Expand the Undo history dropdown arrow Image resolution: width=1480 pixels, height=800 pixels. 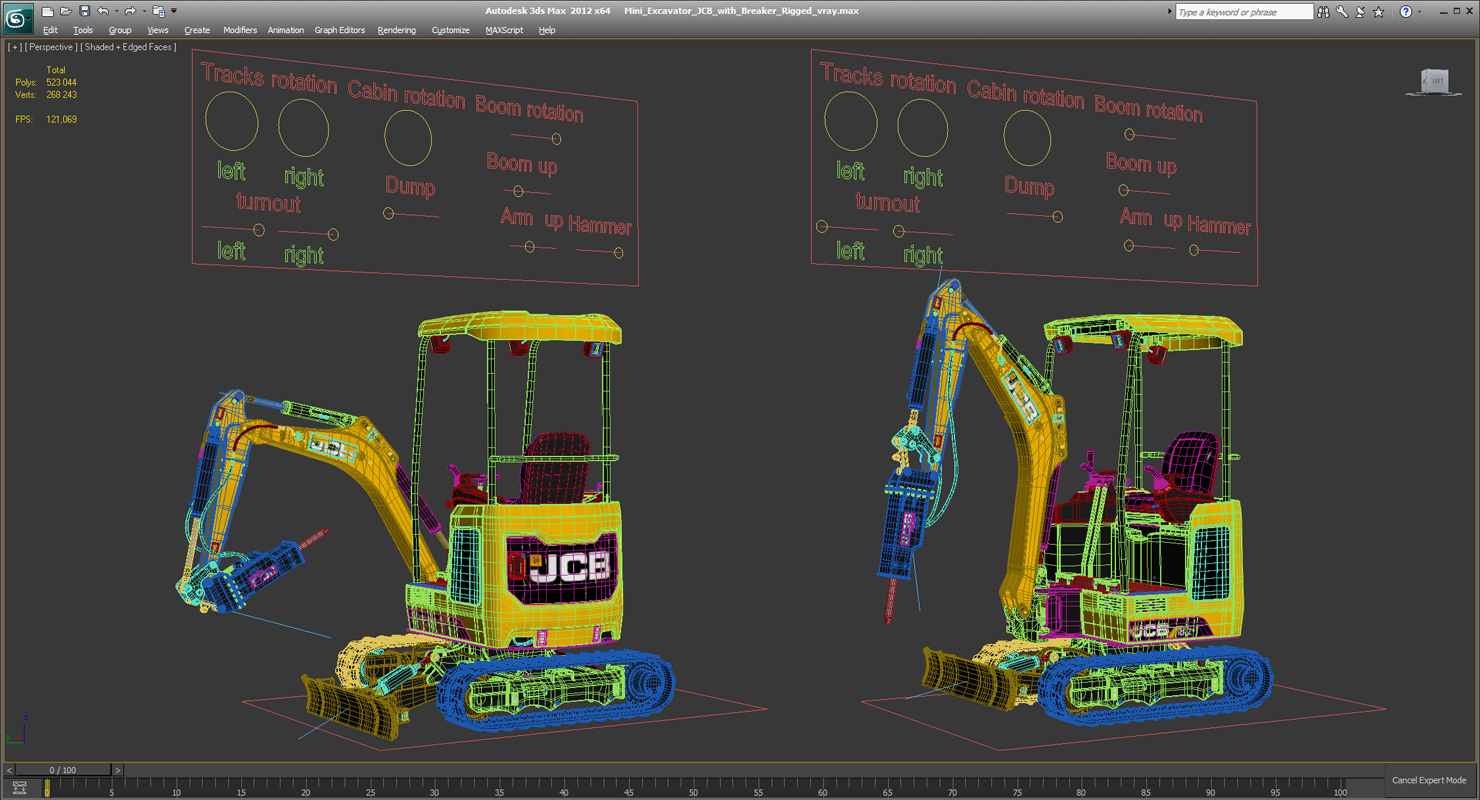coord(115,11)
